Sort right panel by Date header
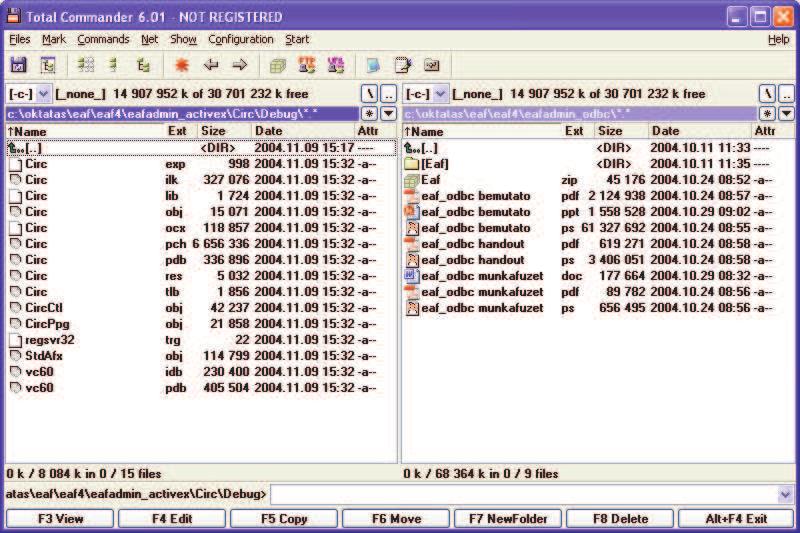Viewport: 800px width, 533px height. pos(700,131)
